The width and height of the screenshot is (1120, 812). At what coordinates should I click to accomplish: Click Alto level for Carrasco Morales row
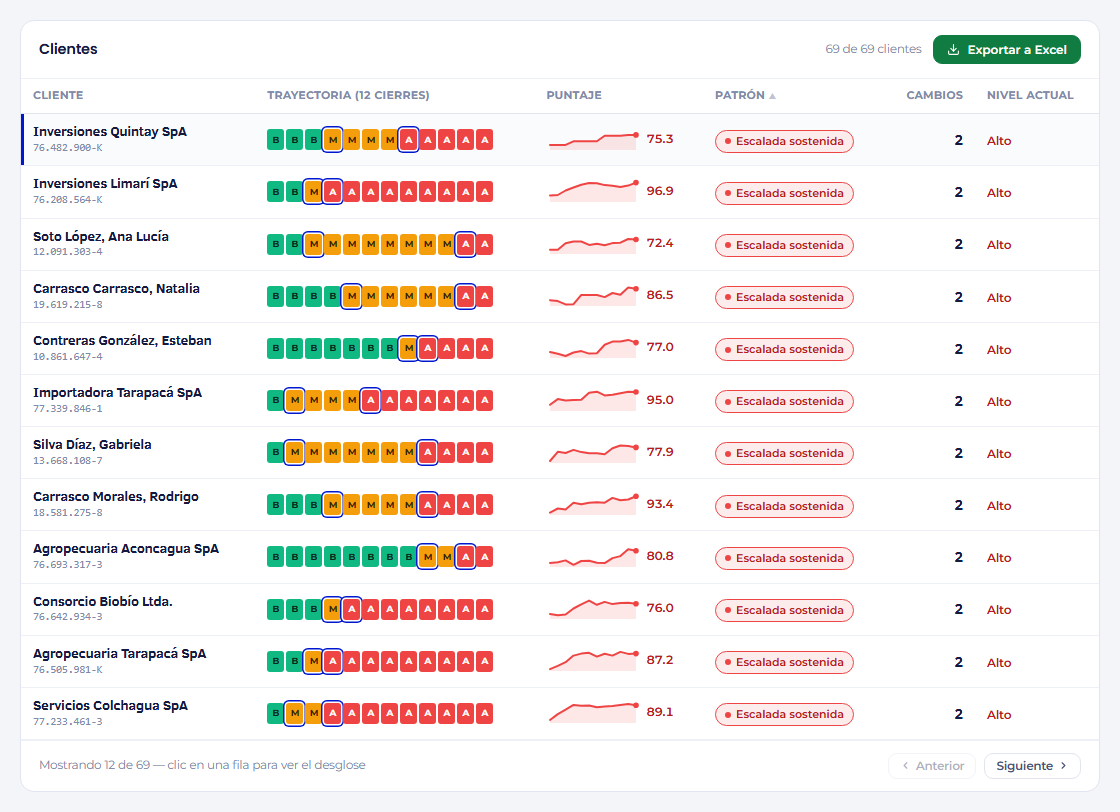pyautogui.click(x=999, y=506)
